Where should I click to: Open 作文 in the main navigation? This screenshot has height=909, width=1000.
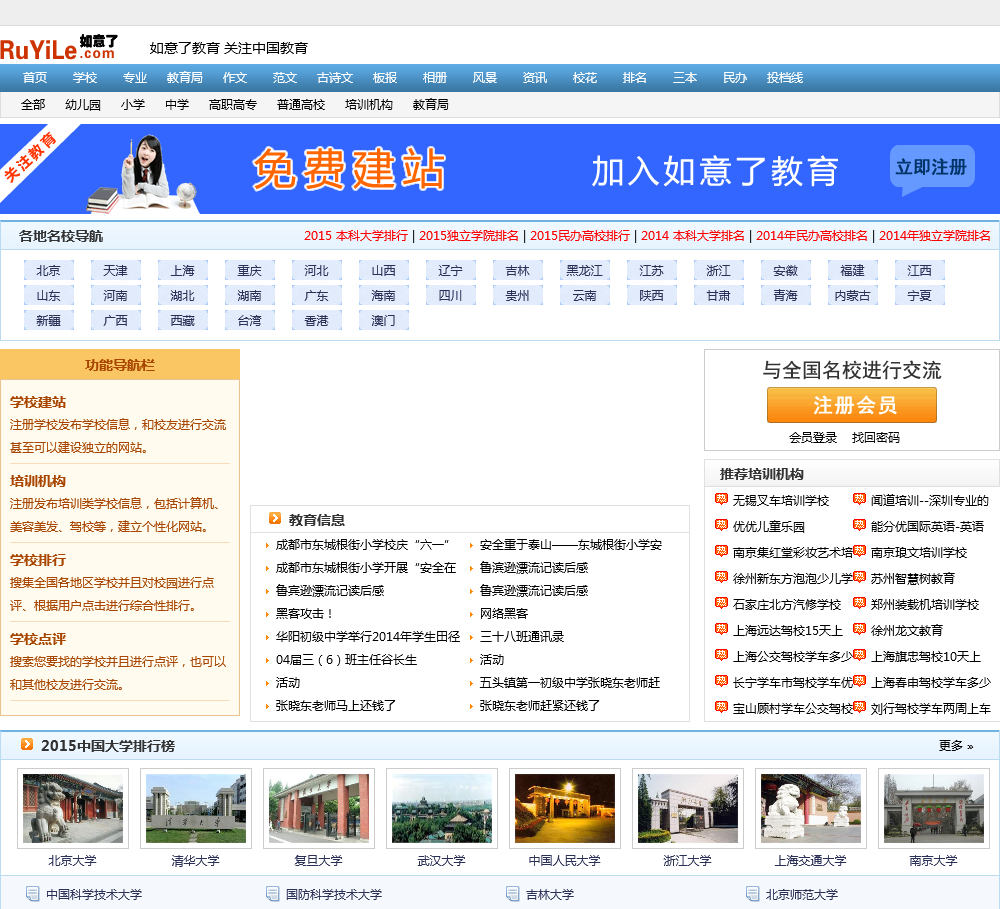[235, 78]
